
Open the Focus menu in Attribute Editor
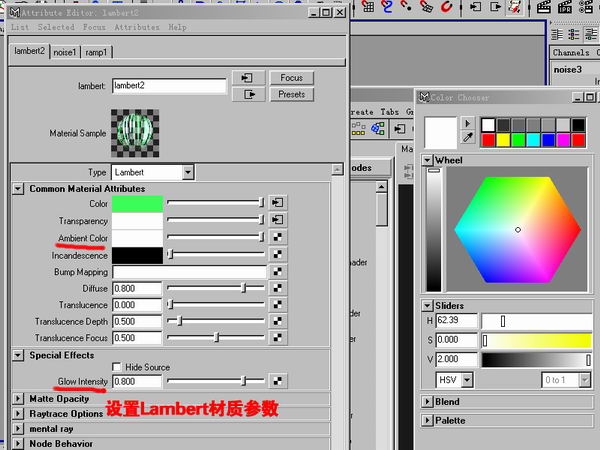click(94, 27)
